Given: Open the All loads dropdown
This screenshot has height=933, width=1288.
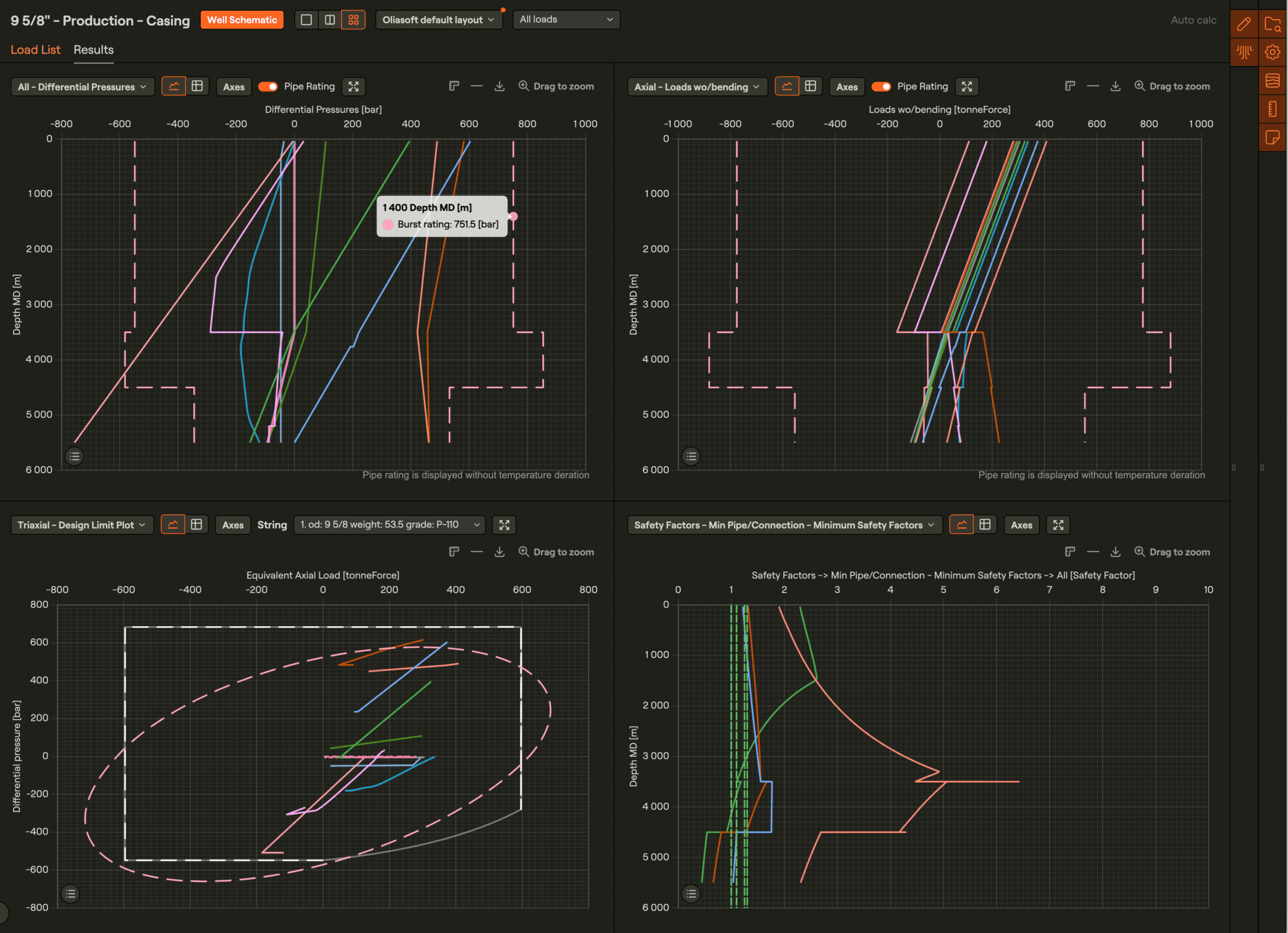Looking at the screenshot, I should 566,20.
